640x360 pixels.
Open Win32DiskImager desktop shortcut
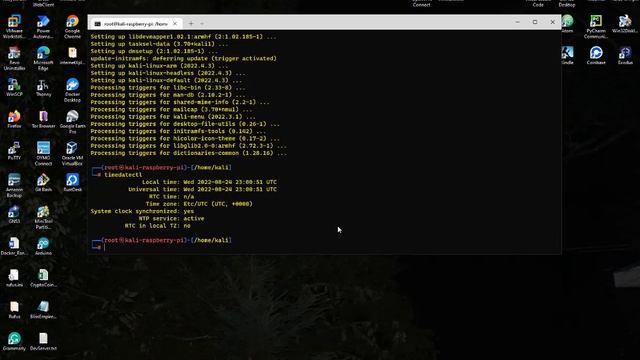[x=625, y=24]
